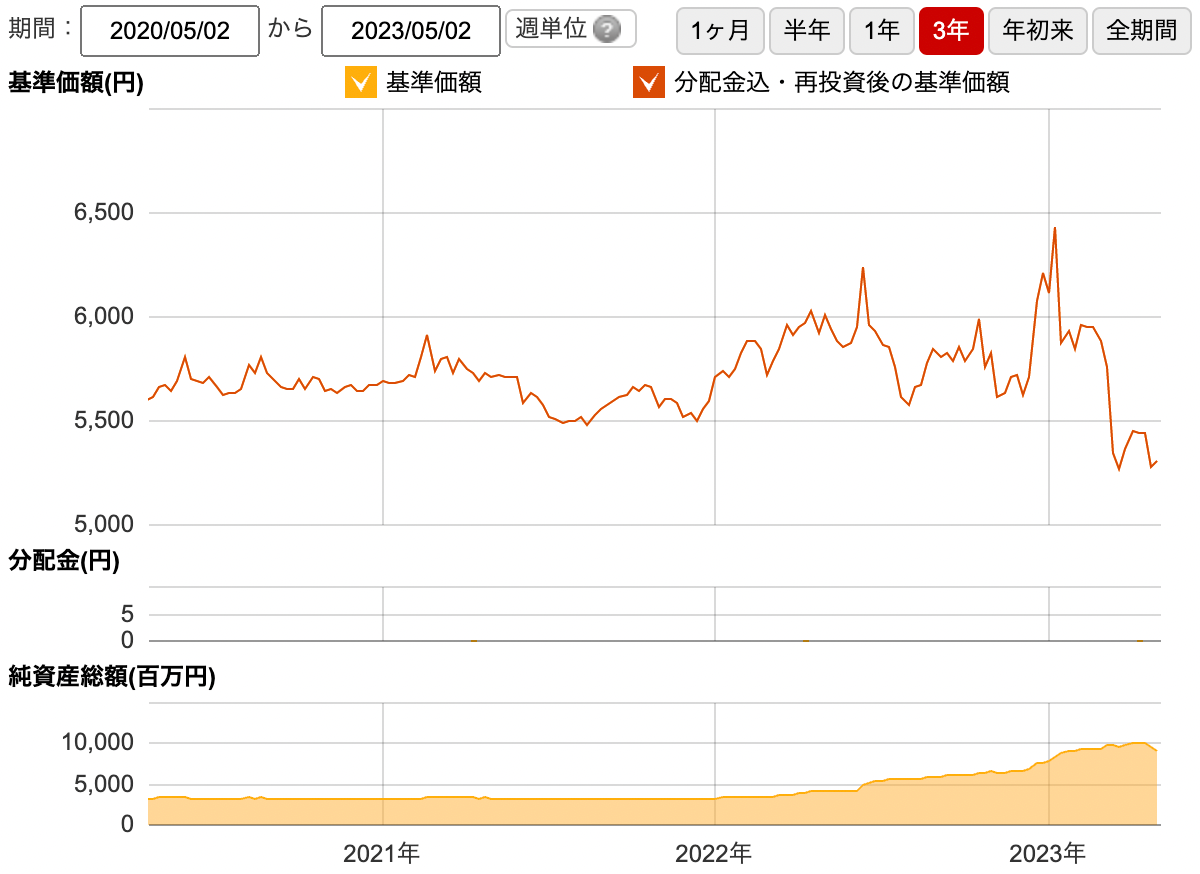Image resolution: width=1200 pixels, height=874 pixels.
Task: Click the mid-2022 price spike on the chart
Action: click(862, 268)
